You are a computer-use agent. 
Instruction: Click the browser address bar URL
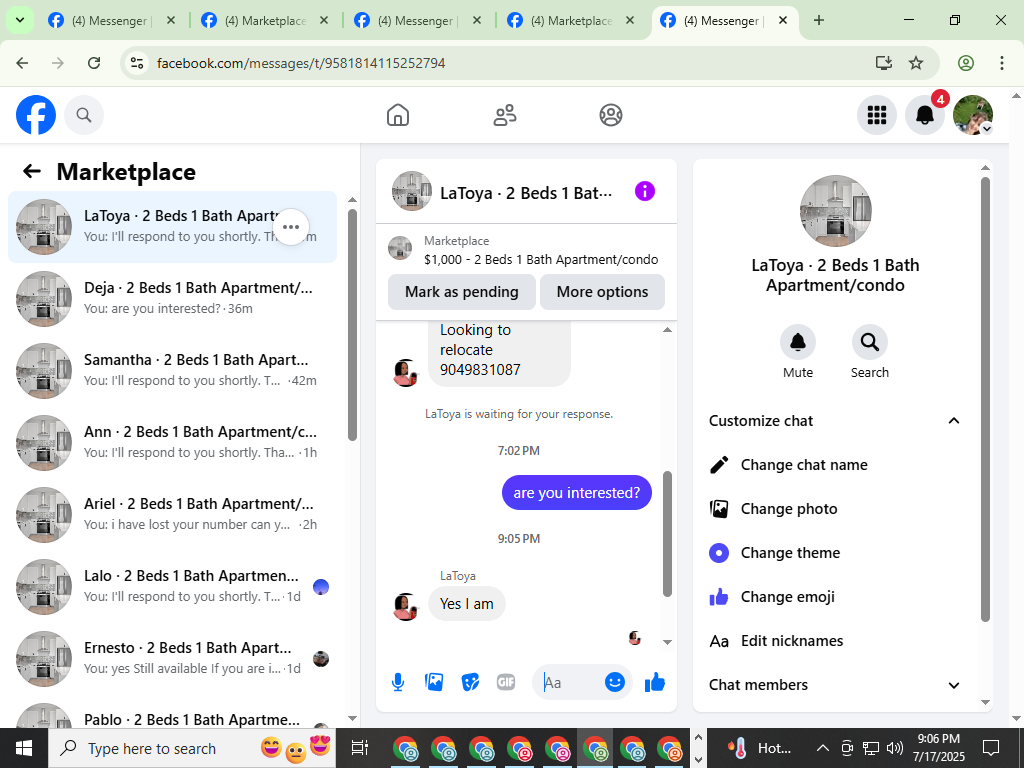[x=301, y=63]
